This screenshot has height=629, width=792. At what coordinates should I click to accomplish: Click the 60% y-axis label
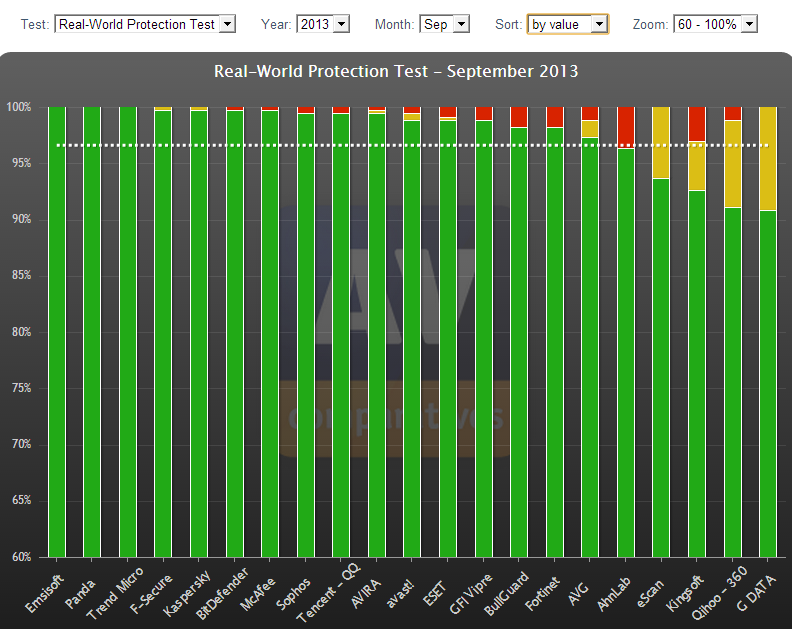tap(21, 557)
